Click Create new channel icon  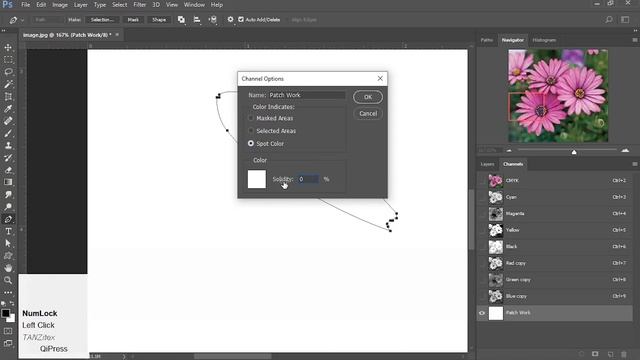(x=610, y=354)
